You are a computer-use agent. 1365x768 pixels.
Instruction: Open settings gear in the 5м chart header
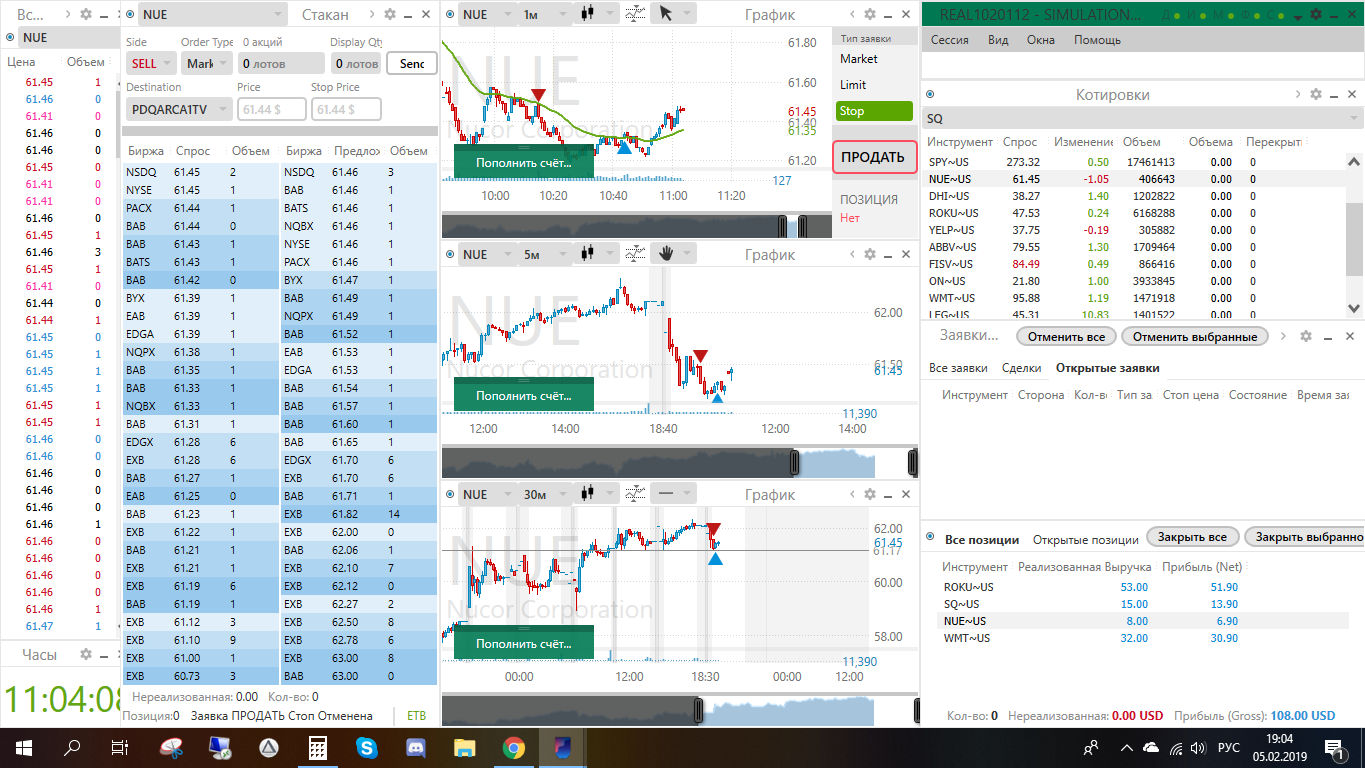tap(870, 254)
